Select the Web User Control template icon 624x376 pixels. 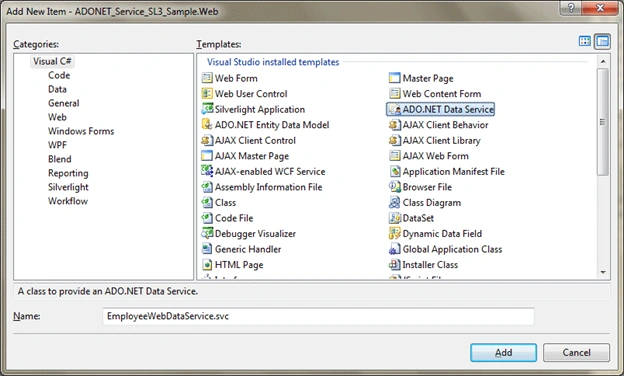[x=207, y=94]
